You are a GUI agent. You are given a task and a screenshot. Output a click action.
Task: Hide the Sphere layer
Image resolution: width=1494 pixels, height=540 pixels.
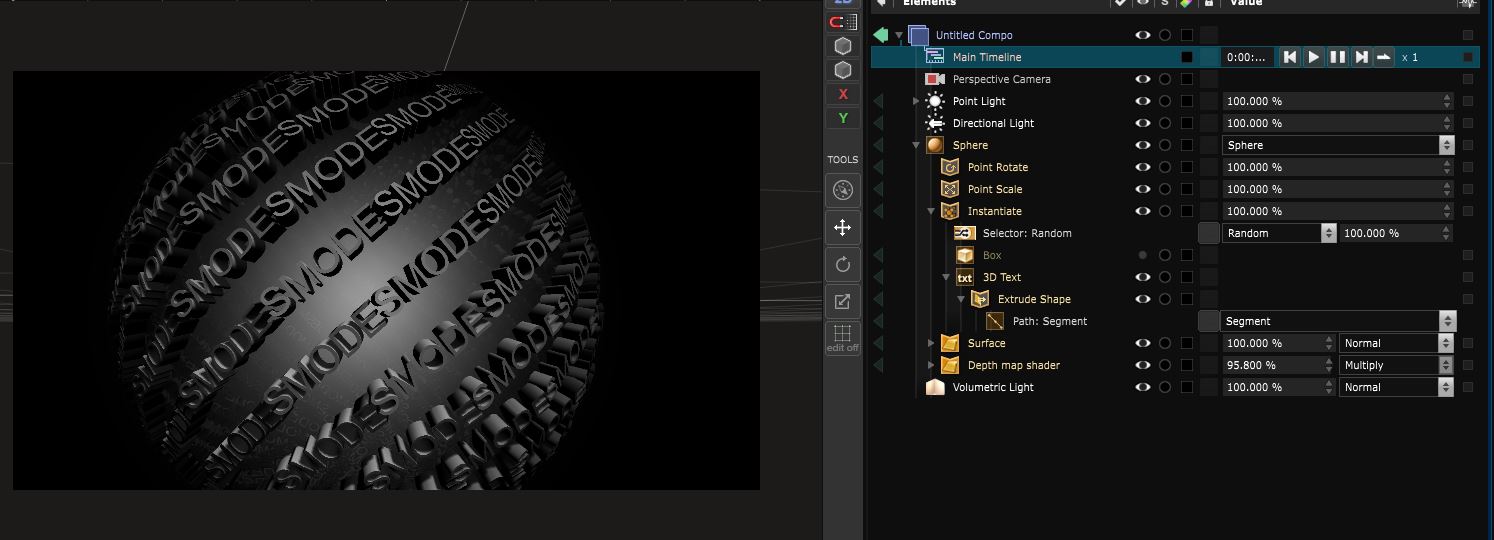(x=1143, y=145)
